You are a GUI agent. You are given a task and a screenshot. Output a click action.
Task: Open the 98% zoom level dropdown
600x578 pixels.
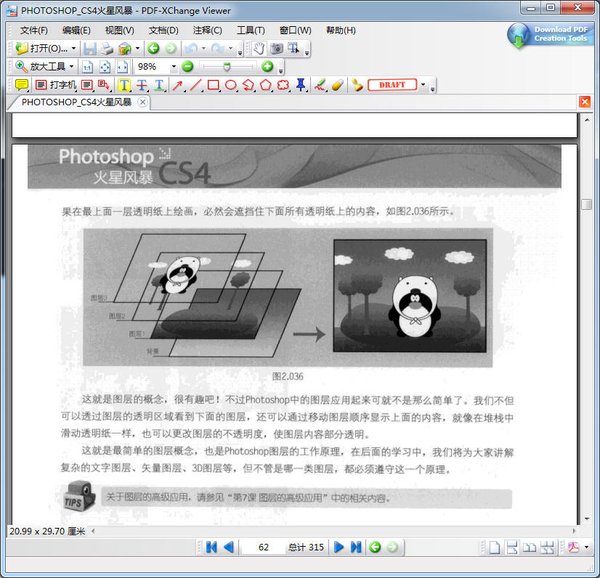[173, 67]
